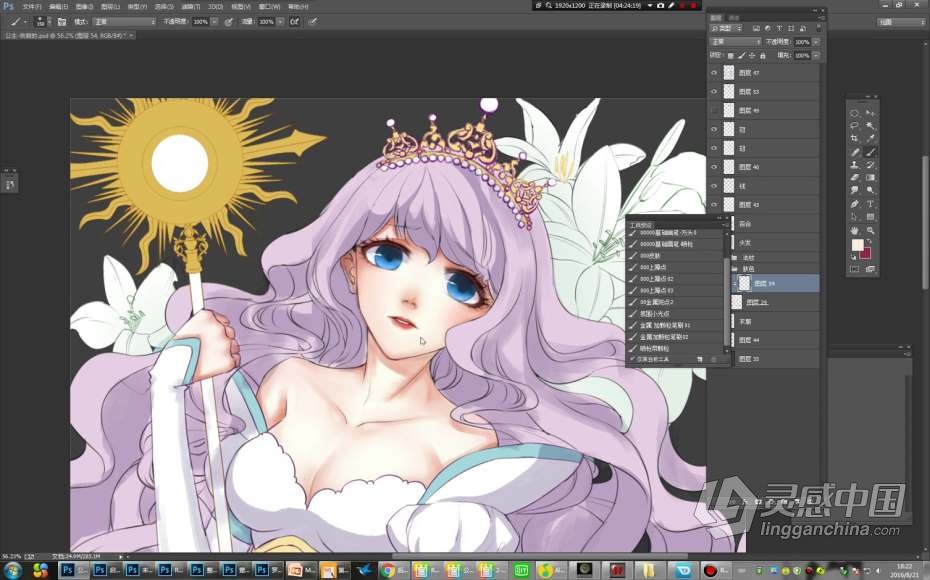Open the Brush panel from options bar
Screen dimensions: 930x580
(62, 22)
